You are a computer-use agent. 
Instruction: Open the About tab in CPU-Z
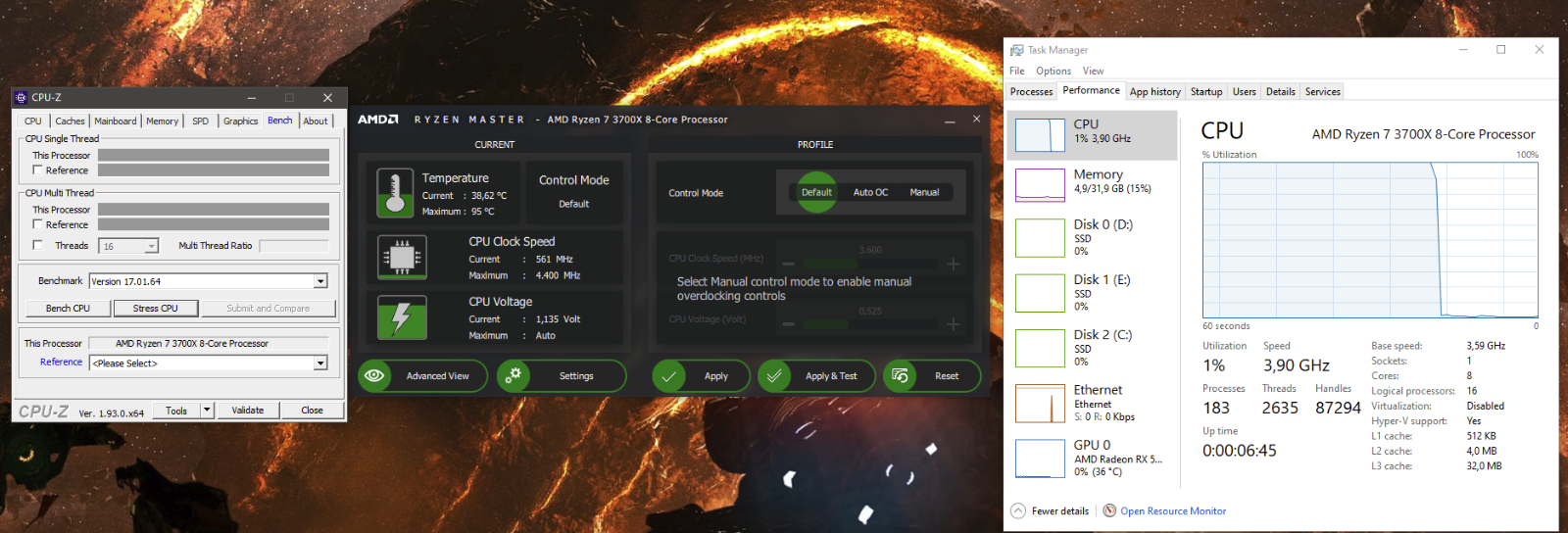tap(316, 121)
